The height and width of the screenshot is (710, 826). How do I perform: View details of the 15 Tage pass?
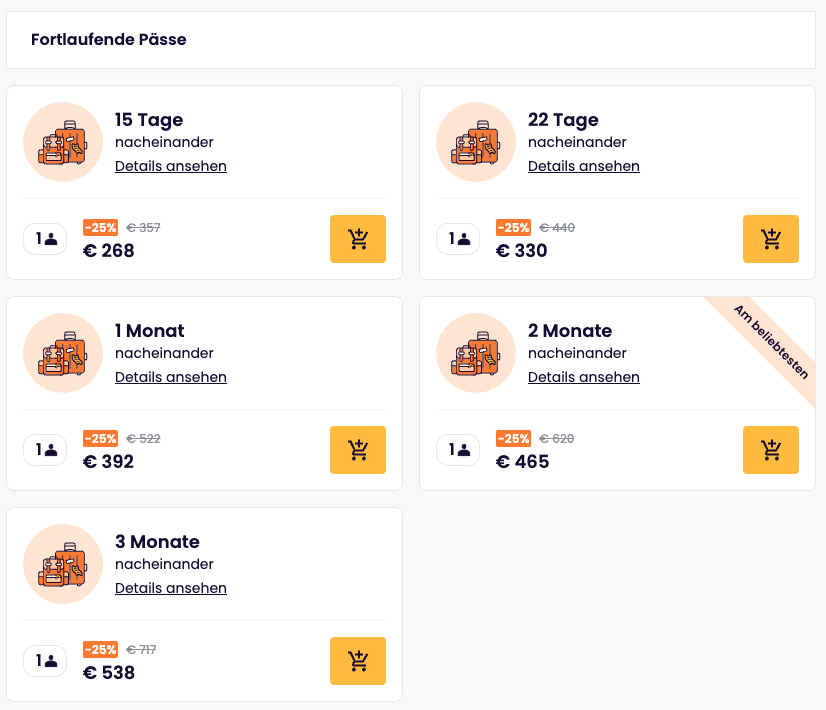pyautogui.click(x=171, y=166)
